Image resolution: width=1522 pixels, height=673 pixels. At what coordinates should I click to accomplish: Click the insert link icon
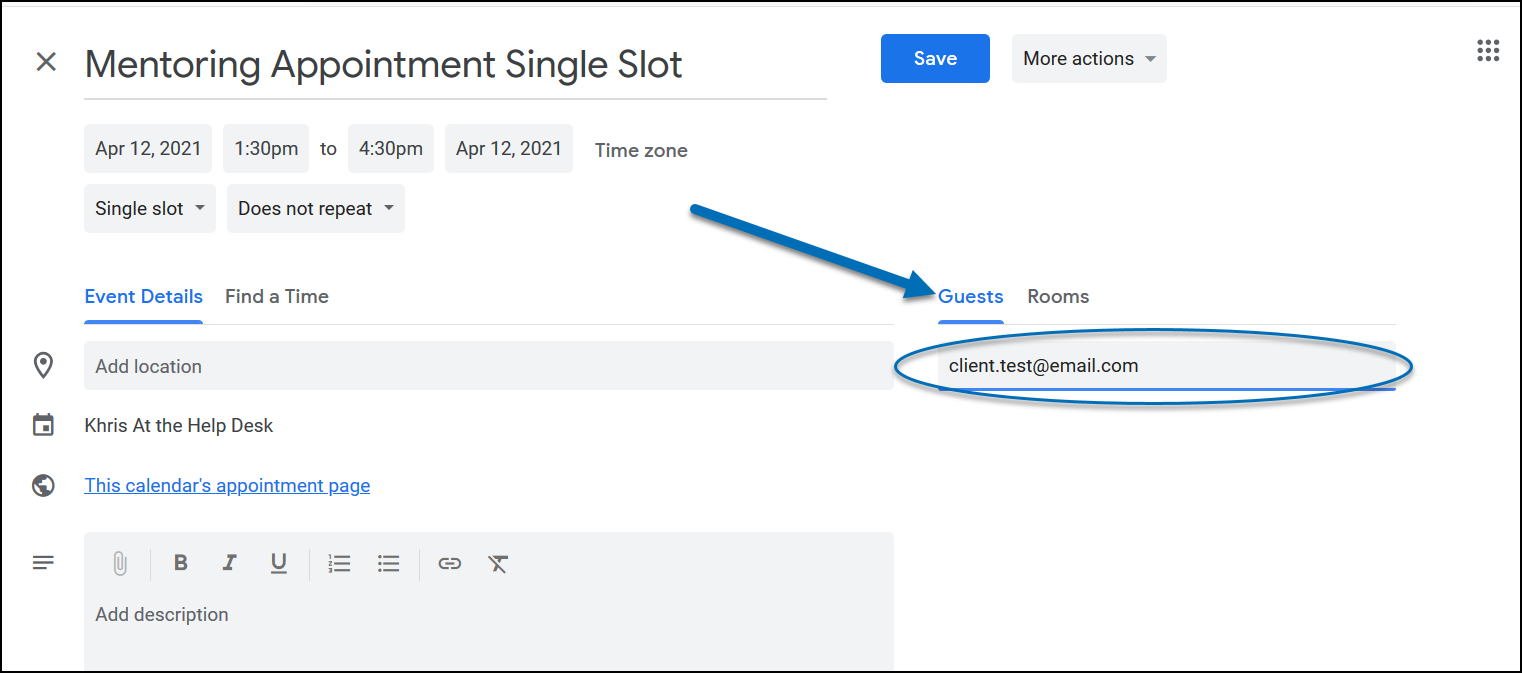click(x=450, y=564)
